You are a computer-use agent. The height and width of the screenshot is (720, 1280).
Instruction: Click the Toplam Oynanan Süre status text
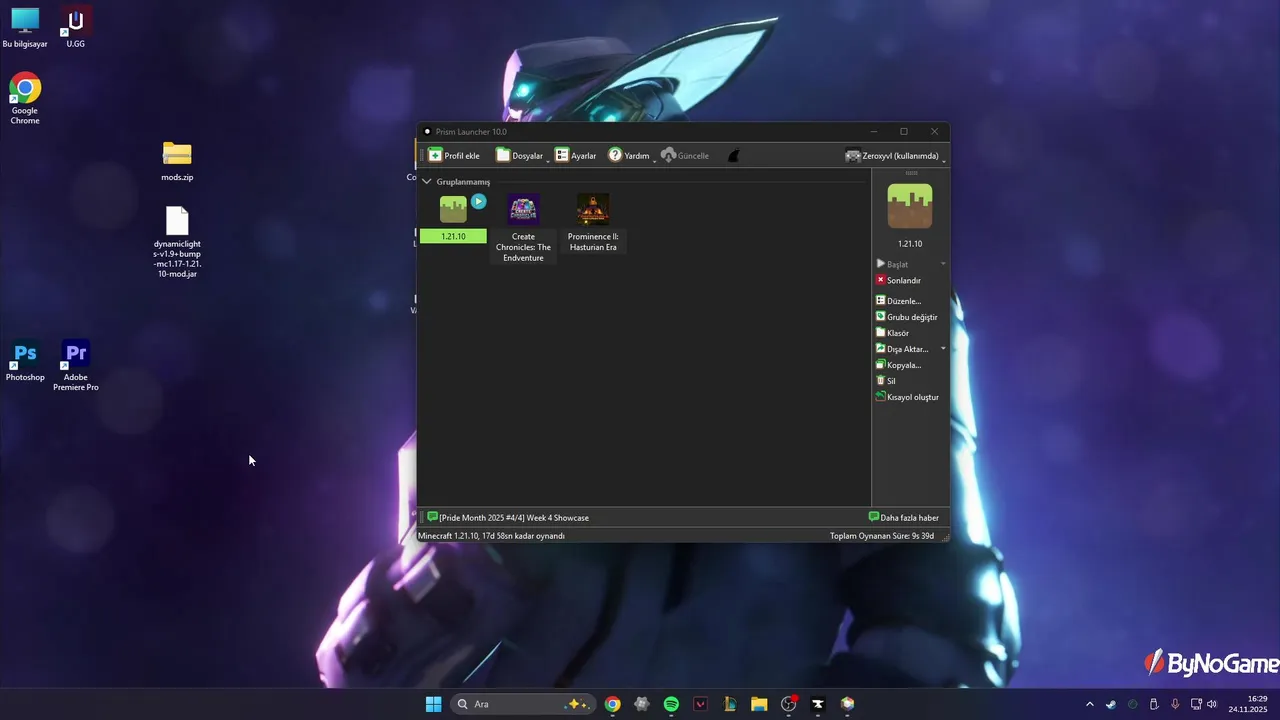(x=882, y=536)
